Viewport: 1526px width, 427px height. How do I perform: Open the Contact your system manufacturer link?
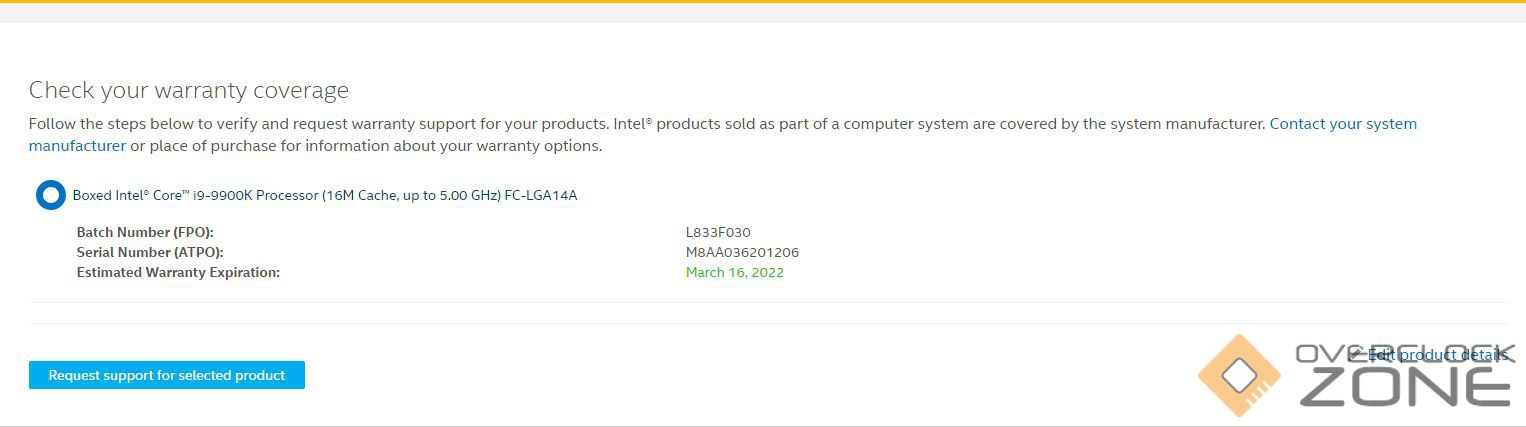[1342, 124]
